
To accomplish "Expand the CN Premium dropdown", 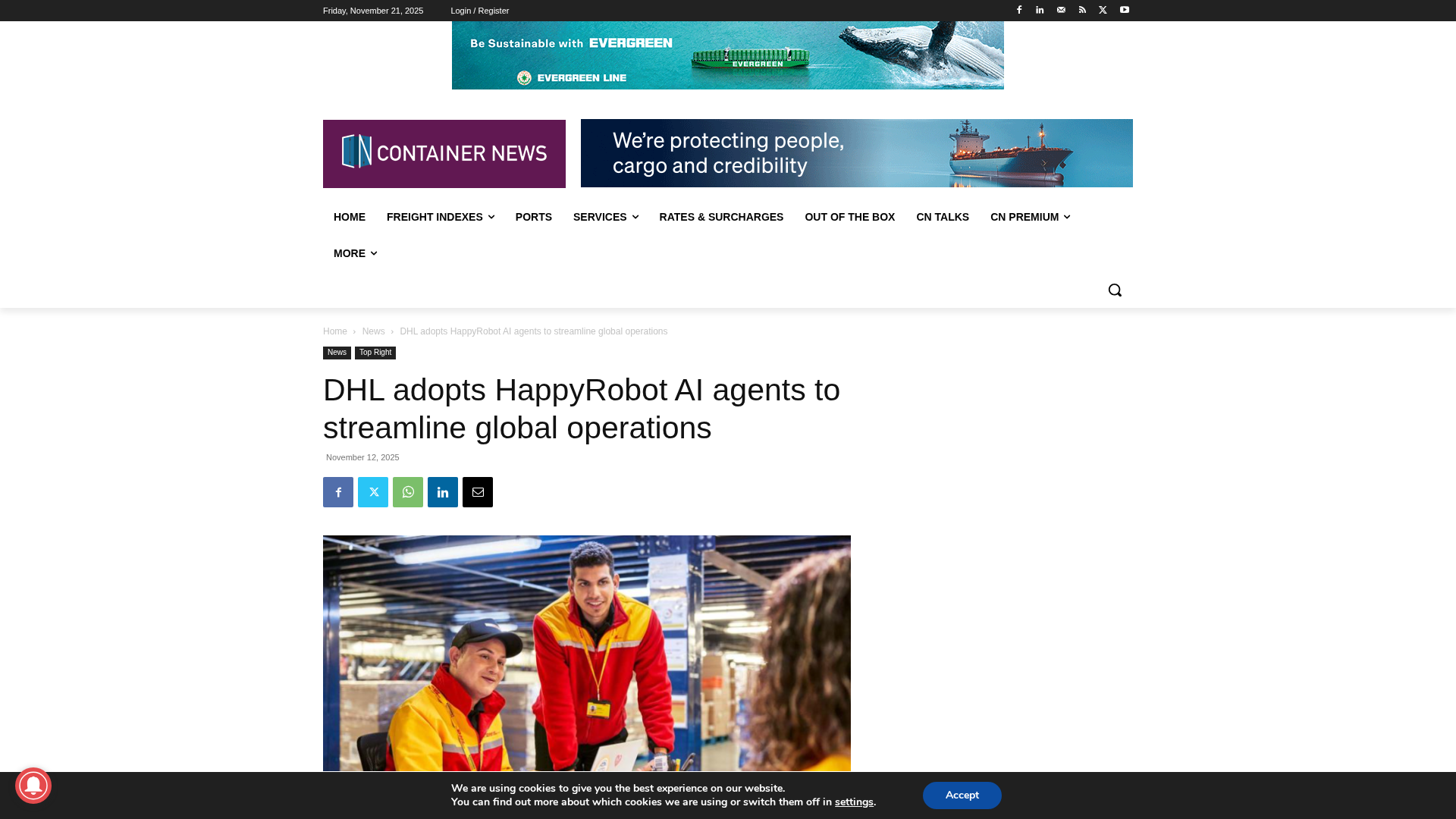I will (x=1030, y=217).
